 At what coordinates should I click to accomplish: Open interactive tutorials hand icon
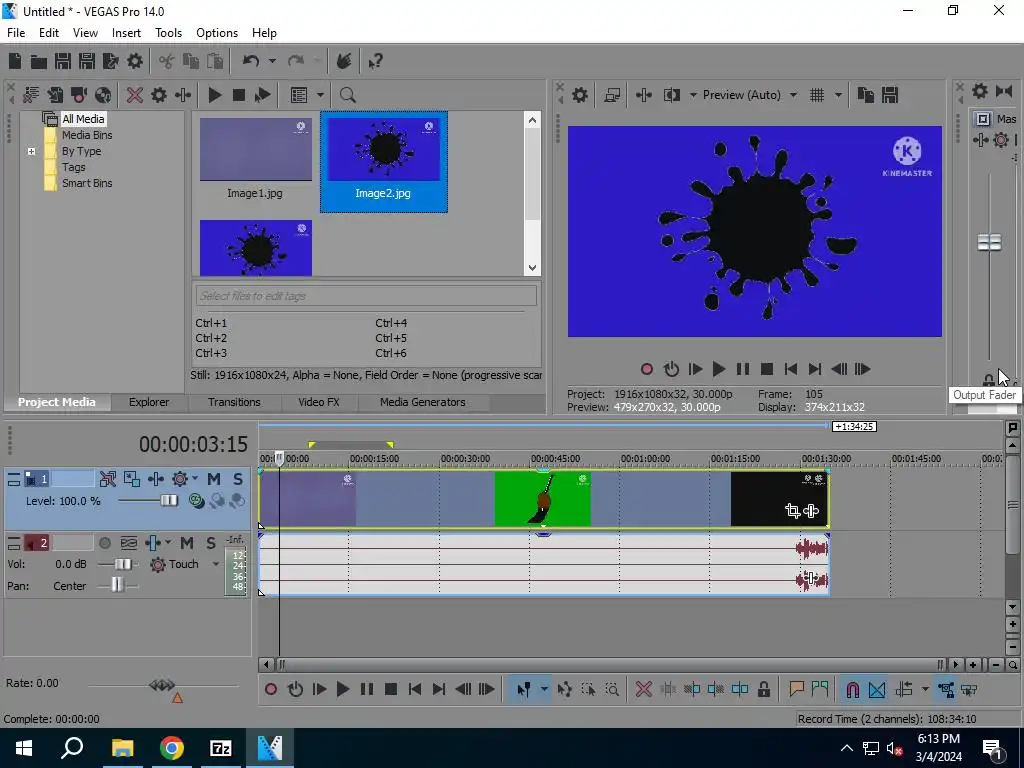344,61
